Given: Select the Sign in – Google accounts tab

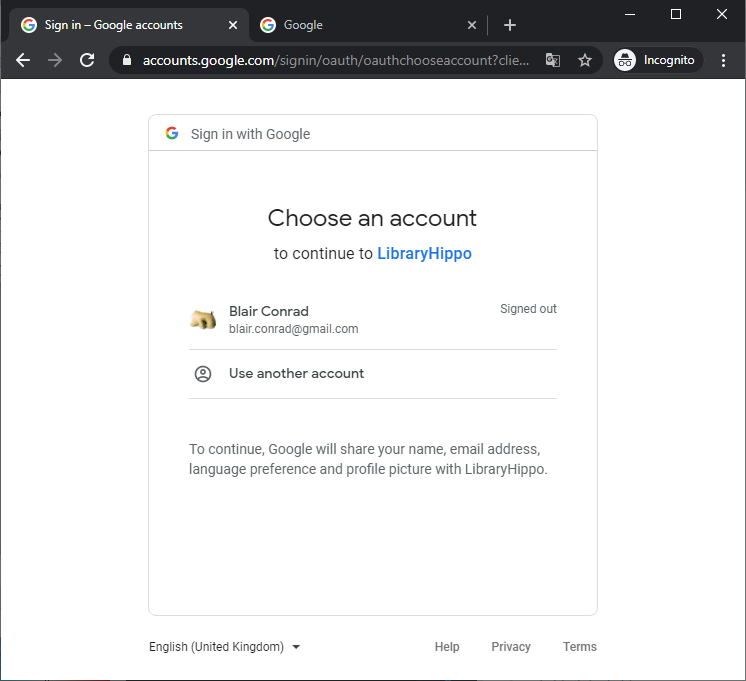Looking at the screenshot, I should click(129, 25).
